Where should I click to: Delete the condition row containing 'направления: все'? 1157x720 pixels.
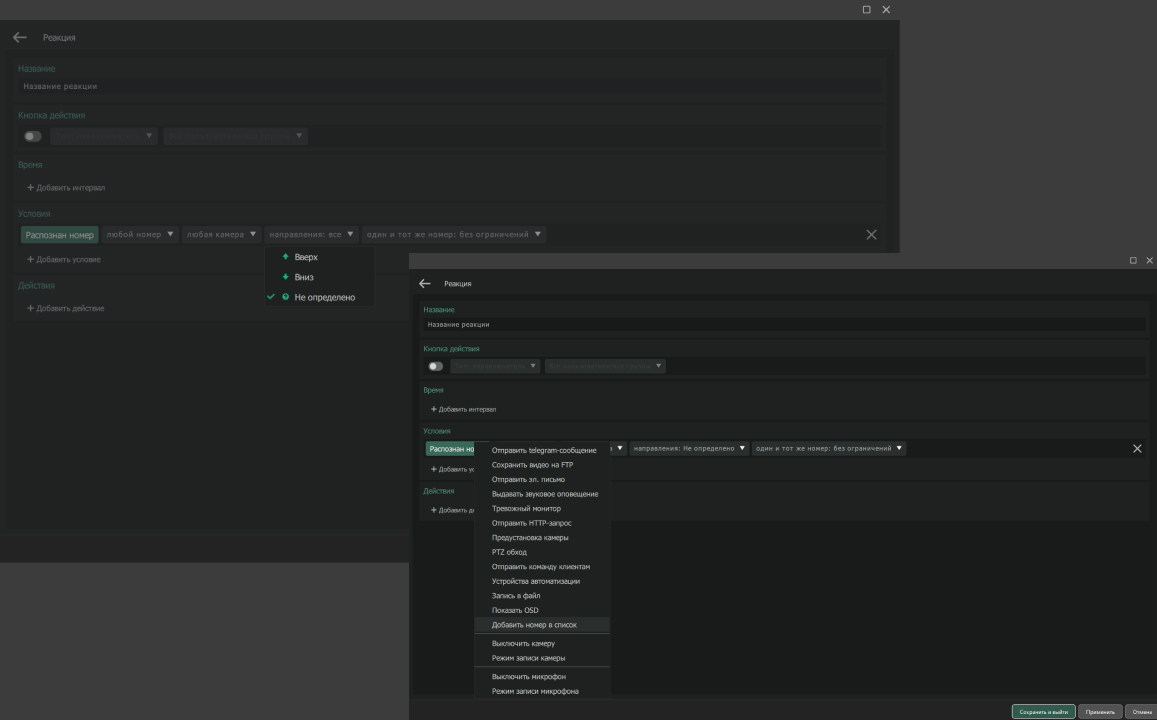click(870, 234)
